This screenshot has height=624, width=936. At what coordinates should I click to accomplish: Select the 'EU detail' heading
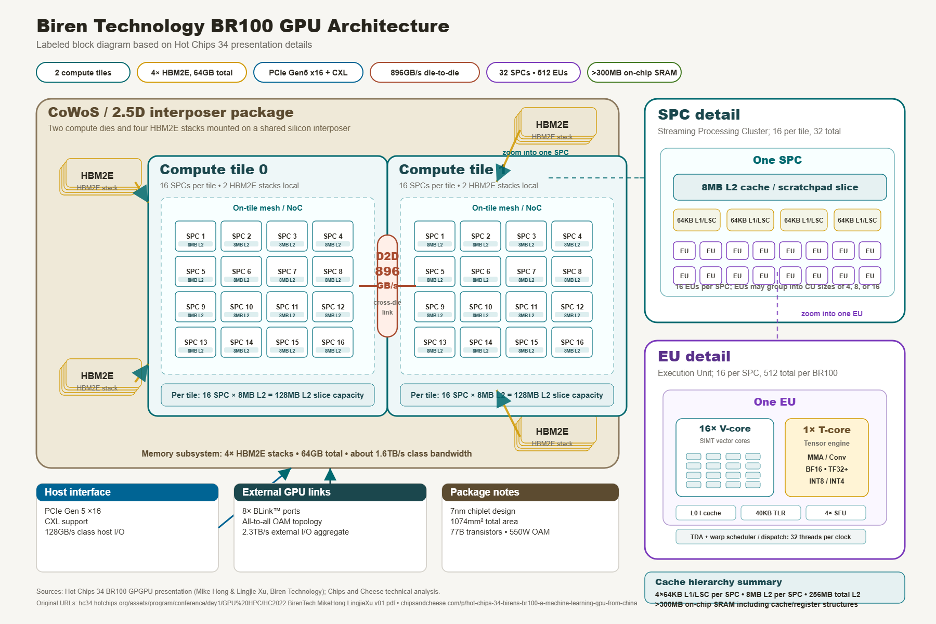694,356
